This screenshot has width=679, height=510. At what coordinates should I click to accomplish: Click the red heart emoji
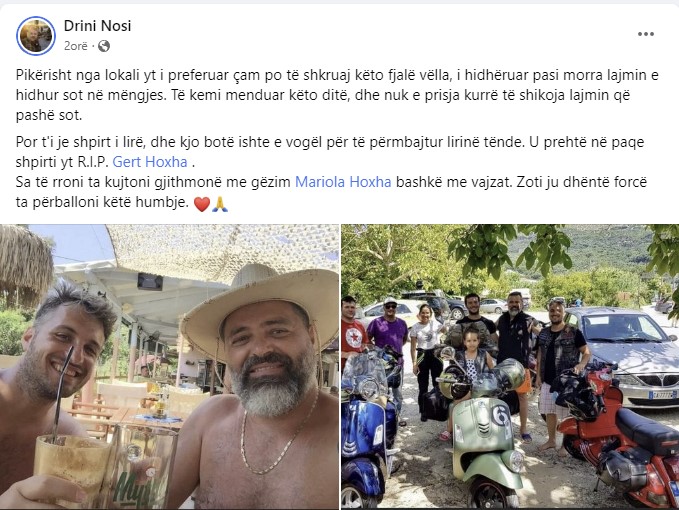tap(202, 203)
